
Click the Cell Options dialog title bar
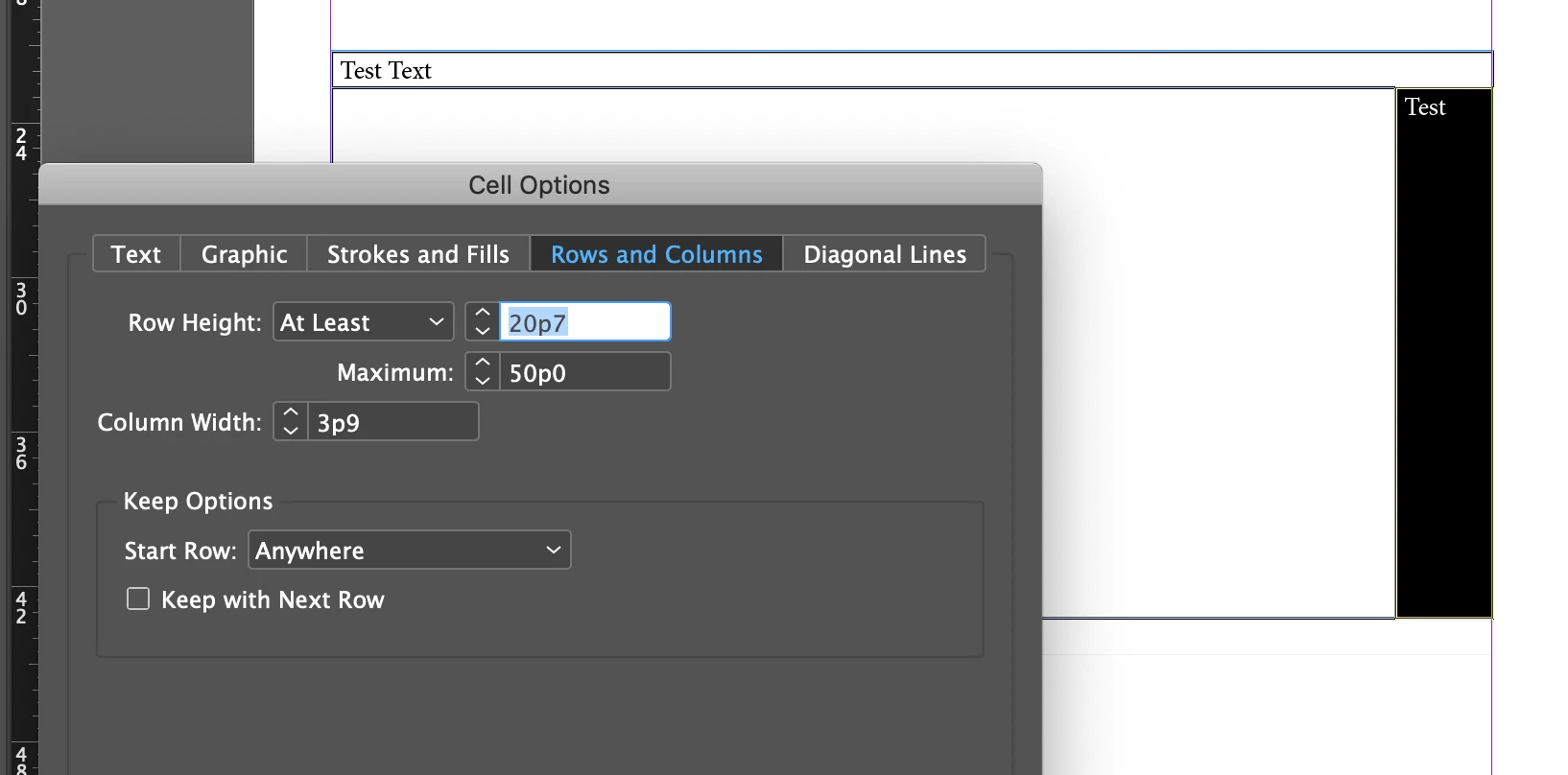pos(539,185)
